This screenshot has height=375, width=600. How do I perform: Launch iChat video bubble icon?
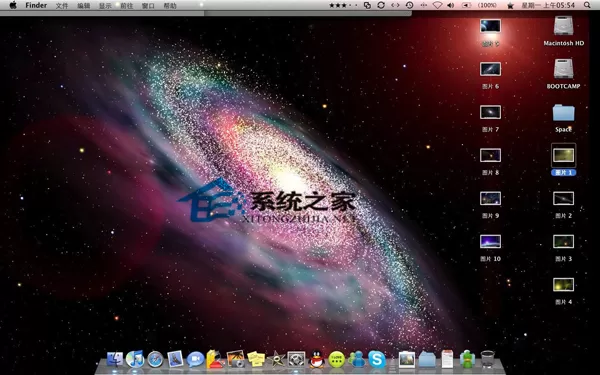coord(196,359)
